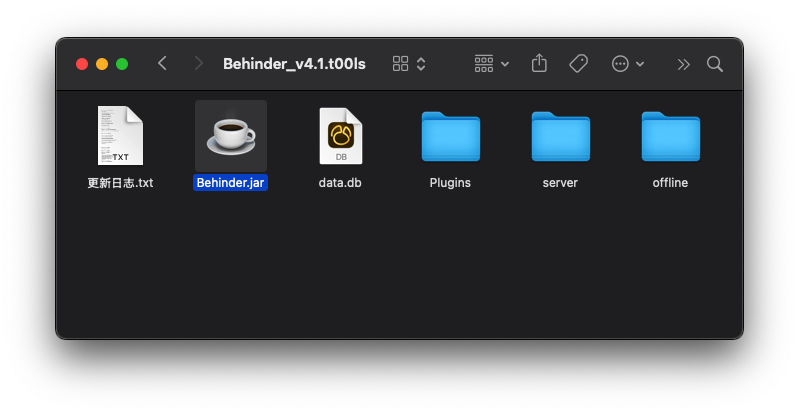
Task: Click the server folder name label
Action: click(x=560, y=183)
